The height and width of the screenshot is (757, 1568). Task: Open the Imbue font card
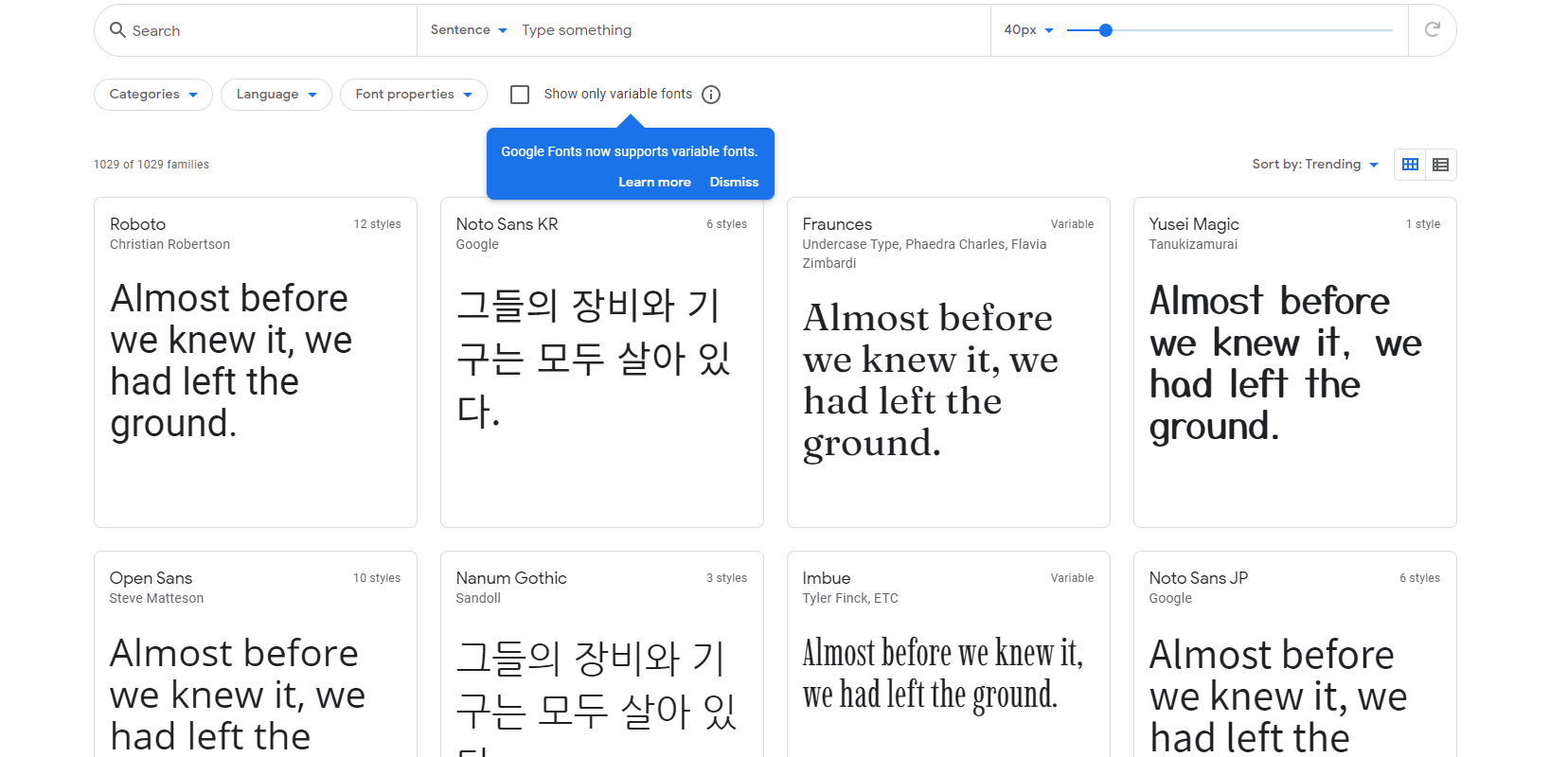[x=949, y=654]
